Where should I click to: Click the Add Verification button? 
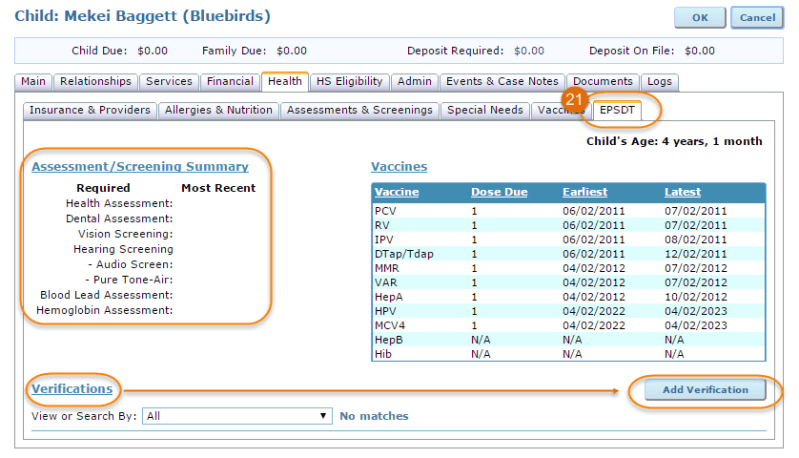click(704, 390)
